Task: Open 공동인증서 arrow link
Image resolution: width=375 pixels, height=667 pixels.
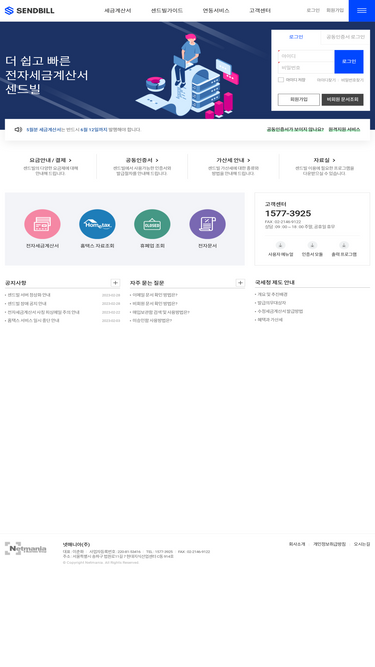Action: click(142, 160)
